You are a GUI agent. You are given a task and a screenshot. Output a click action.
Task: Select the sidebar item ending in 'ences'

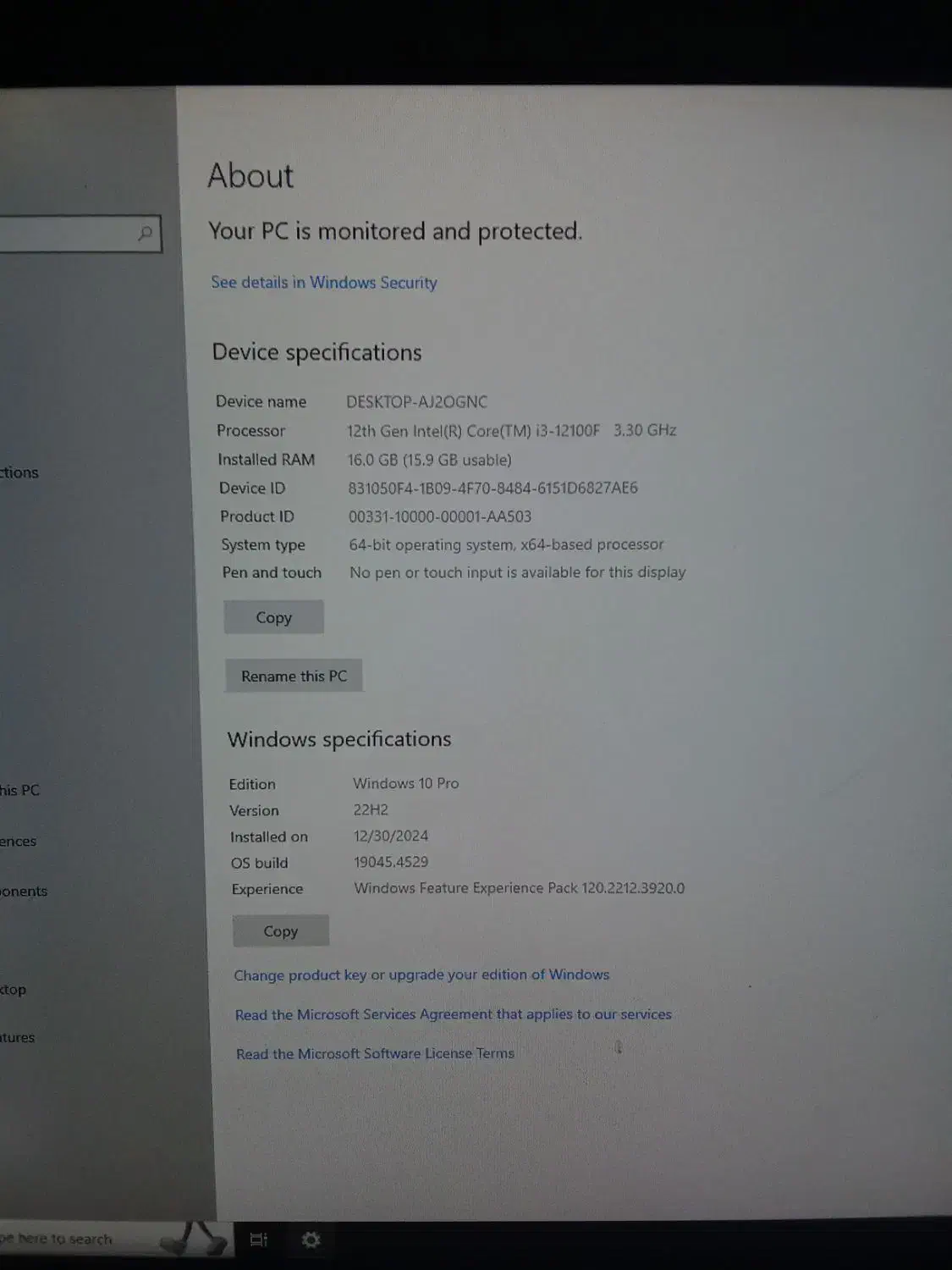19,841
